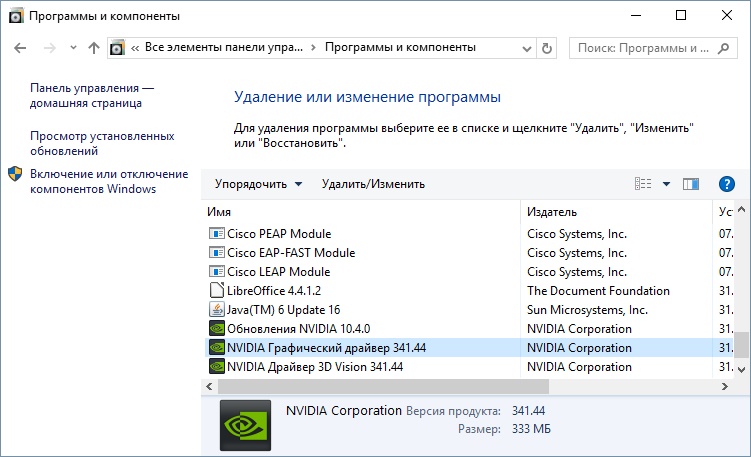Viewport: 751px width, 457px height.
Task: Click shield icon beside Windows components link
Action: [15, 173]
